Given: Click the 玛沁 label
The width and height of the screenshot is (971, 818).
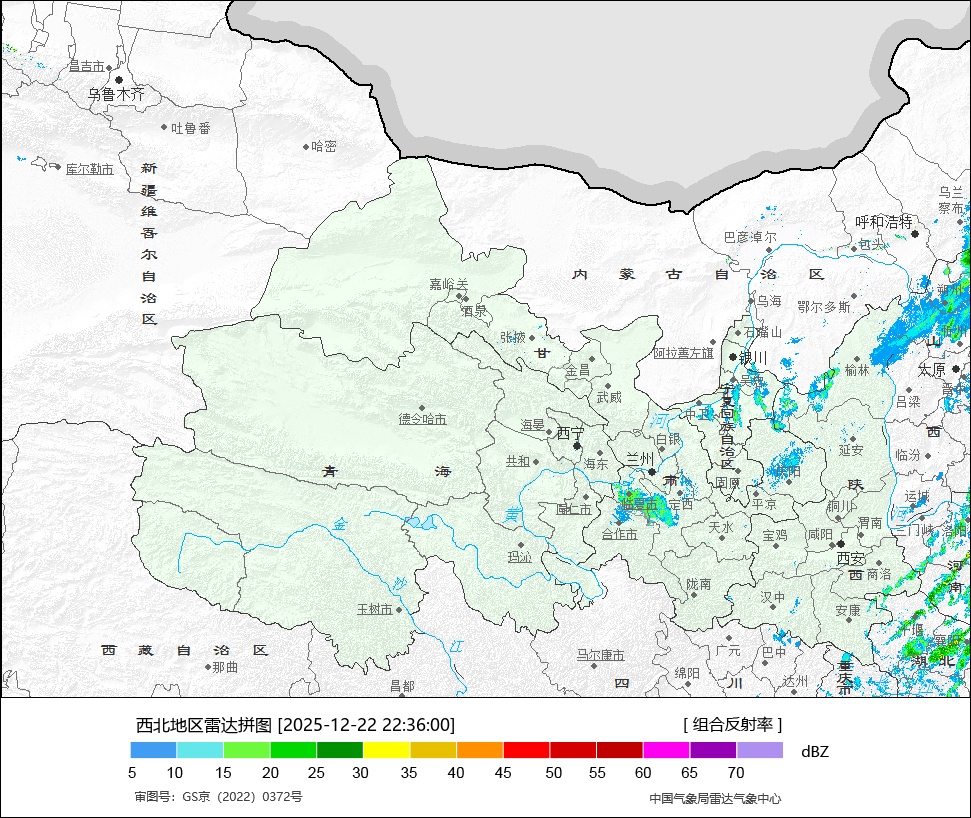Looking at the screenshot, I should pos(520,557).
